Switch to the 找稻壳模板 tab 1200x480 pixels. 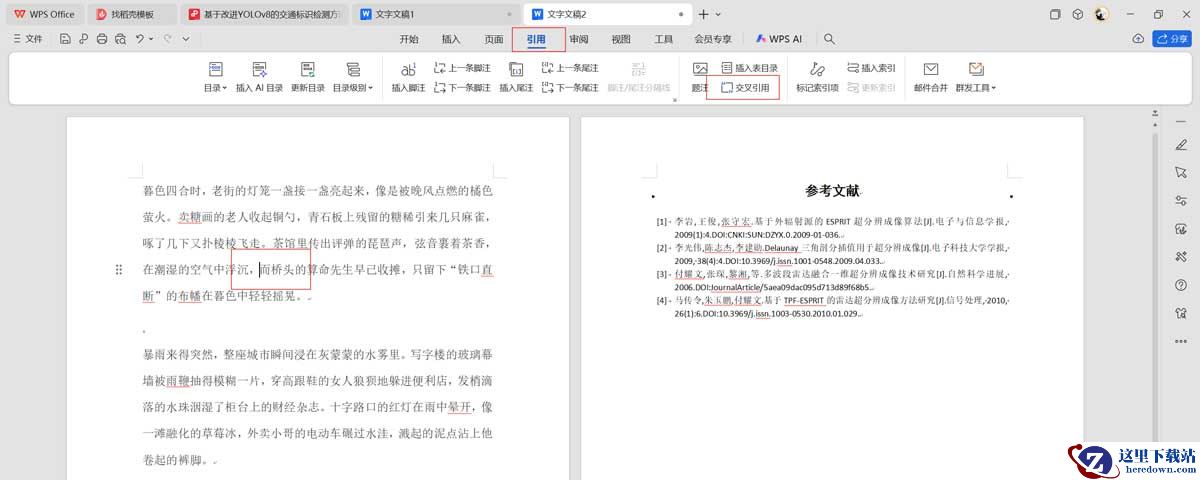point(133,14)
